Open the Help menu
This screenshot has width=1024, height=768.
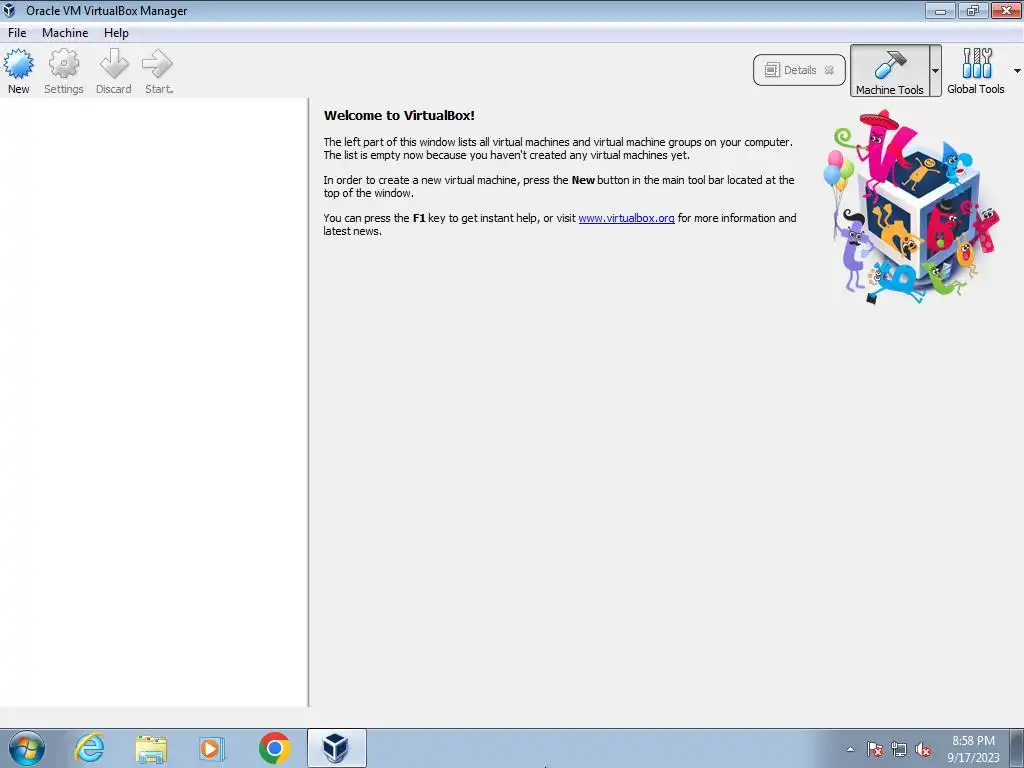(x=116, y=33)
